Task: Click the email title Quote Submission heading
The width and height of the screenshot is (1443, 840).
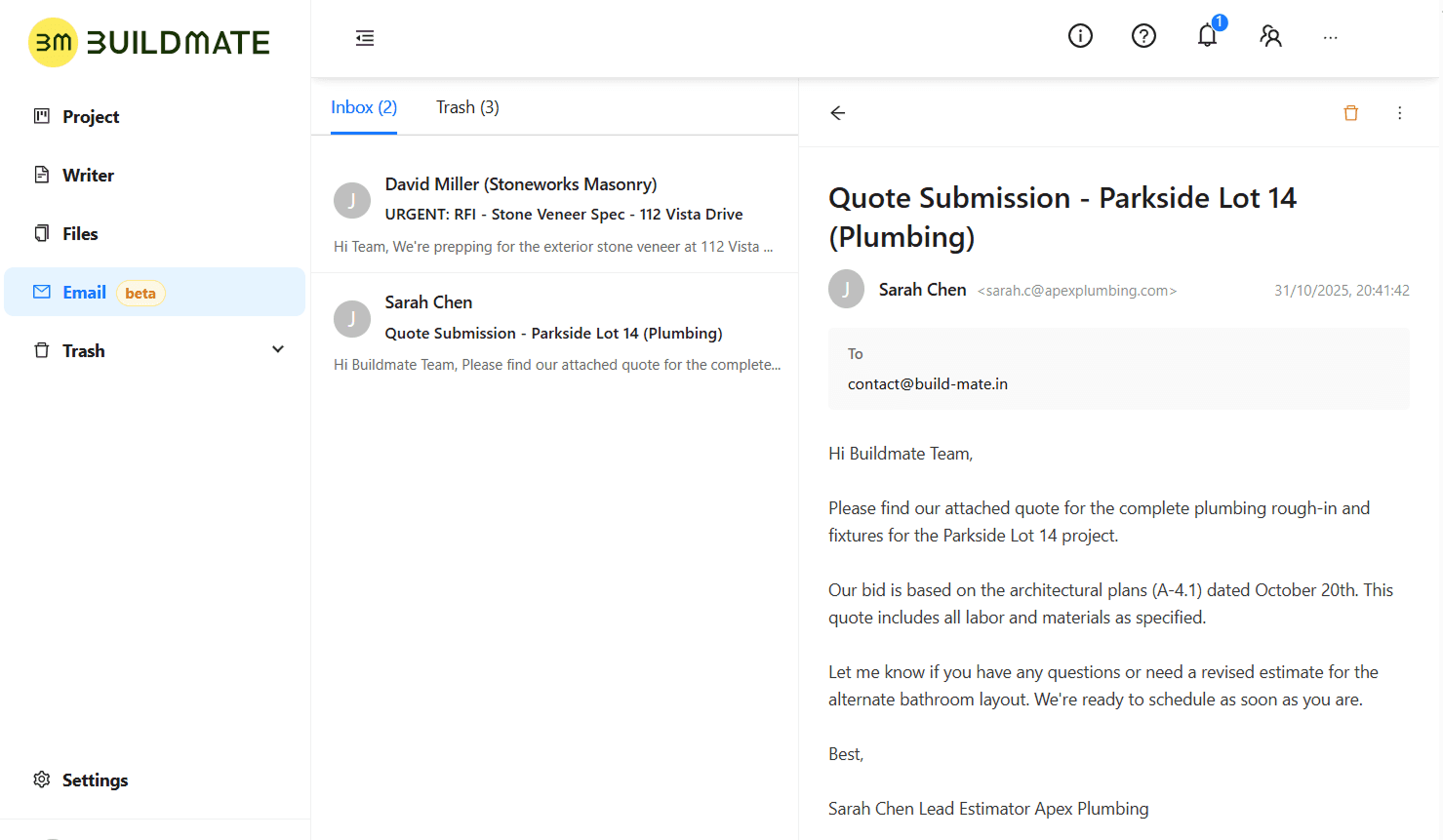Action: click(1062, 218)
